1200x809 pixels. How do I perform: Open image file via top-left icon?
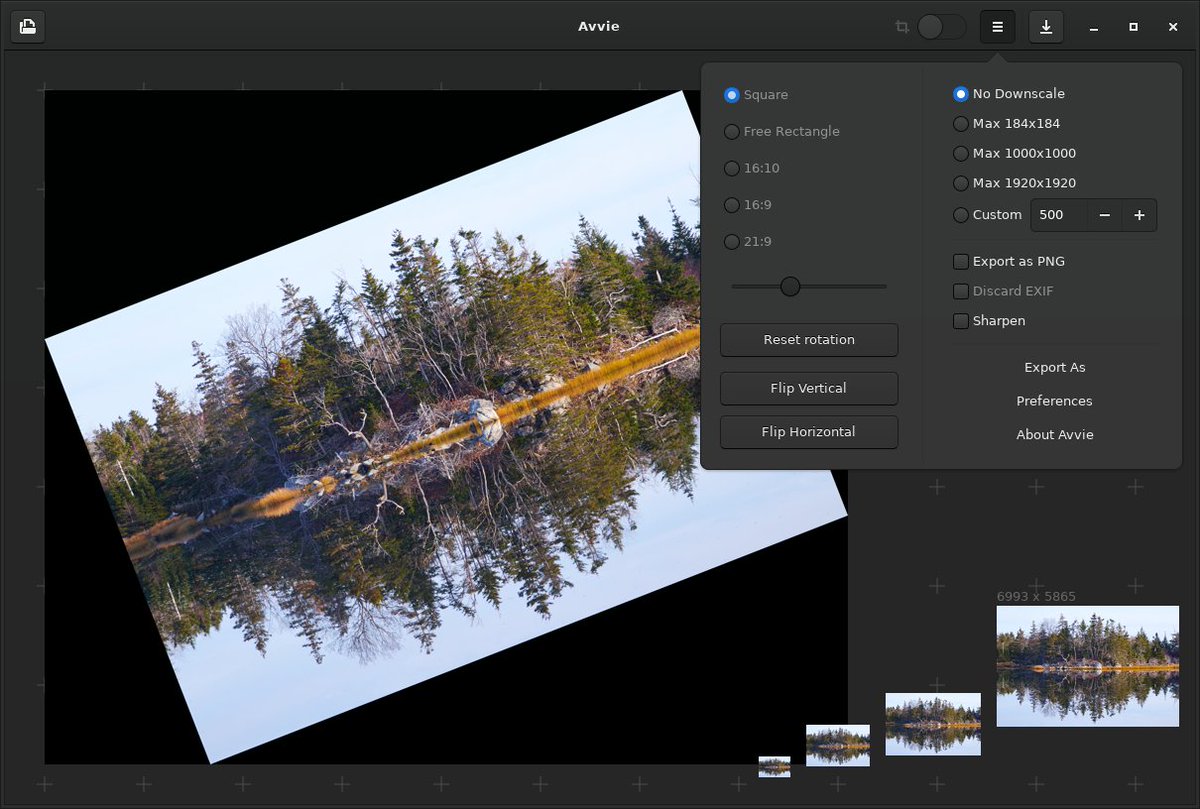28,27
